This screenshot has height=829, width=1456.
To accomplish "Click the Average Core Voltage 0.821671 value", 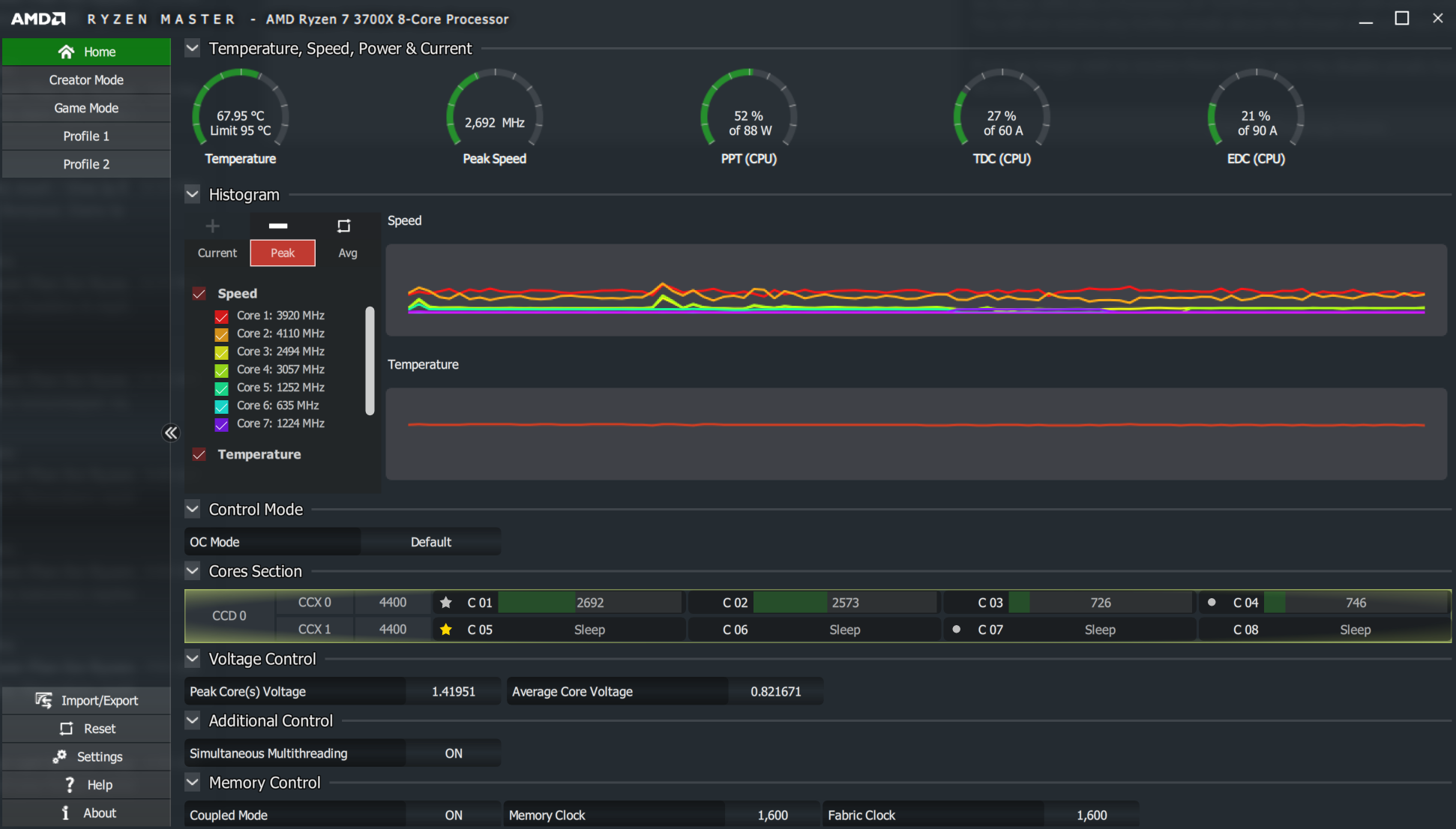I will [x=776, y=691].
